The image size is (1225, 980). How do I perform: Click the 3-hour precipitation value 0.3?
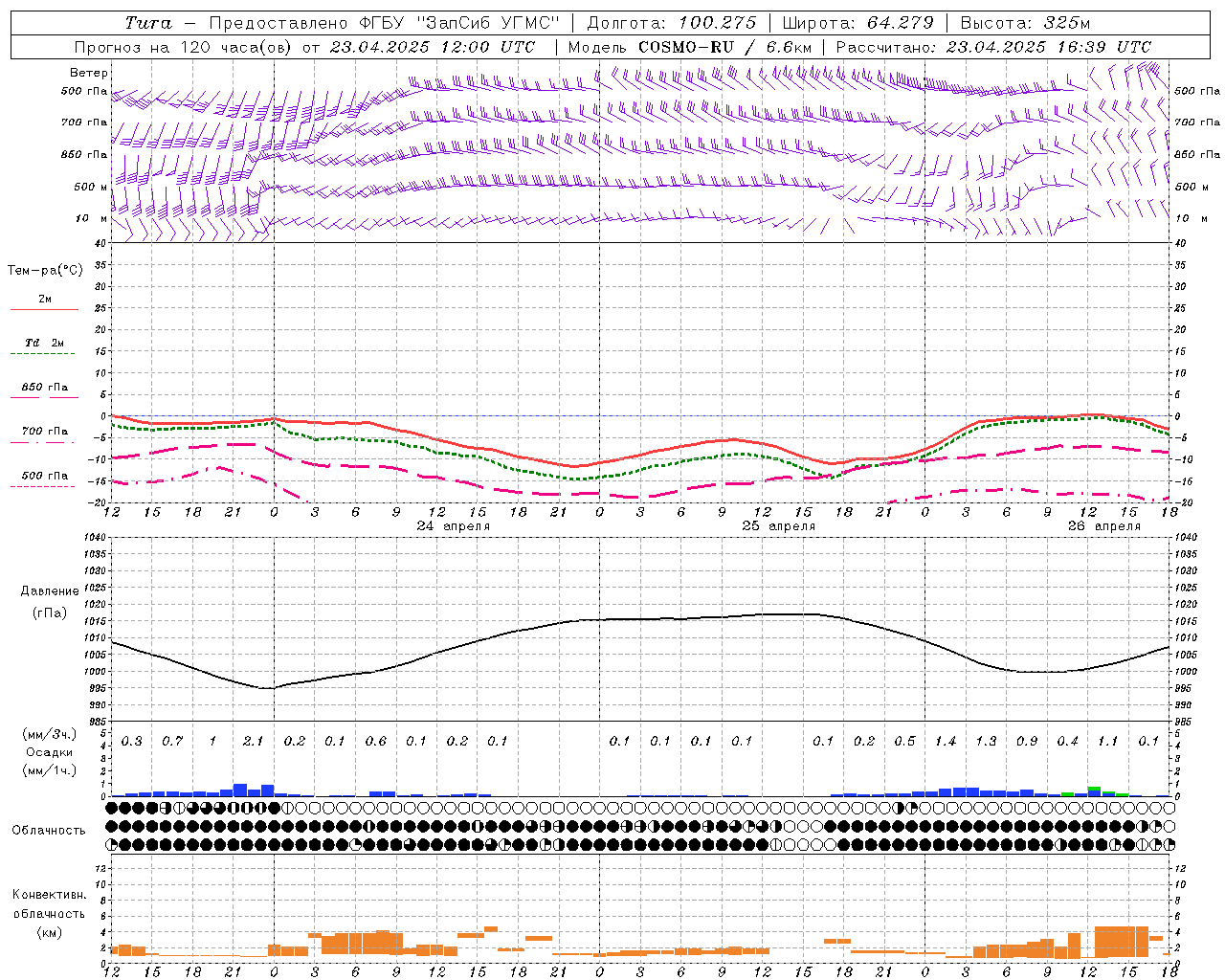[x=131, y=741]
